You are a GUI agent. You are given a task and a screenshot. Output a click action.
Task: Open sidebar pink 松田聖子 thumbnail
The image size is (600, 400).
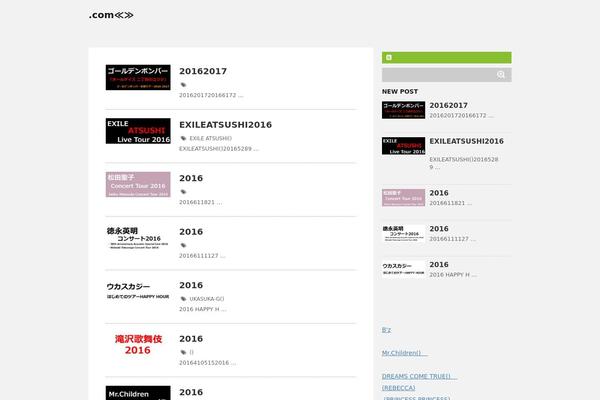pyautogui.click(x=403, y=198)
